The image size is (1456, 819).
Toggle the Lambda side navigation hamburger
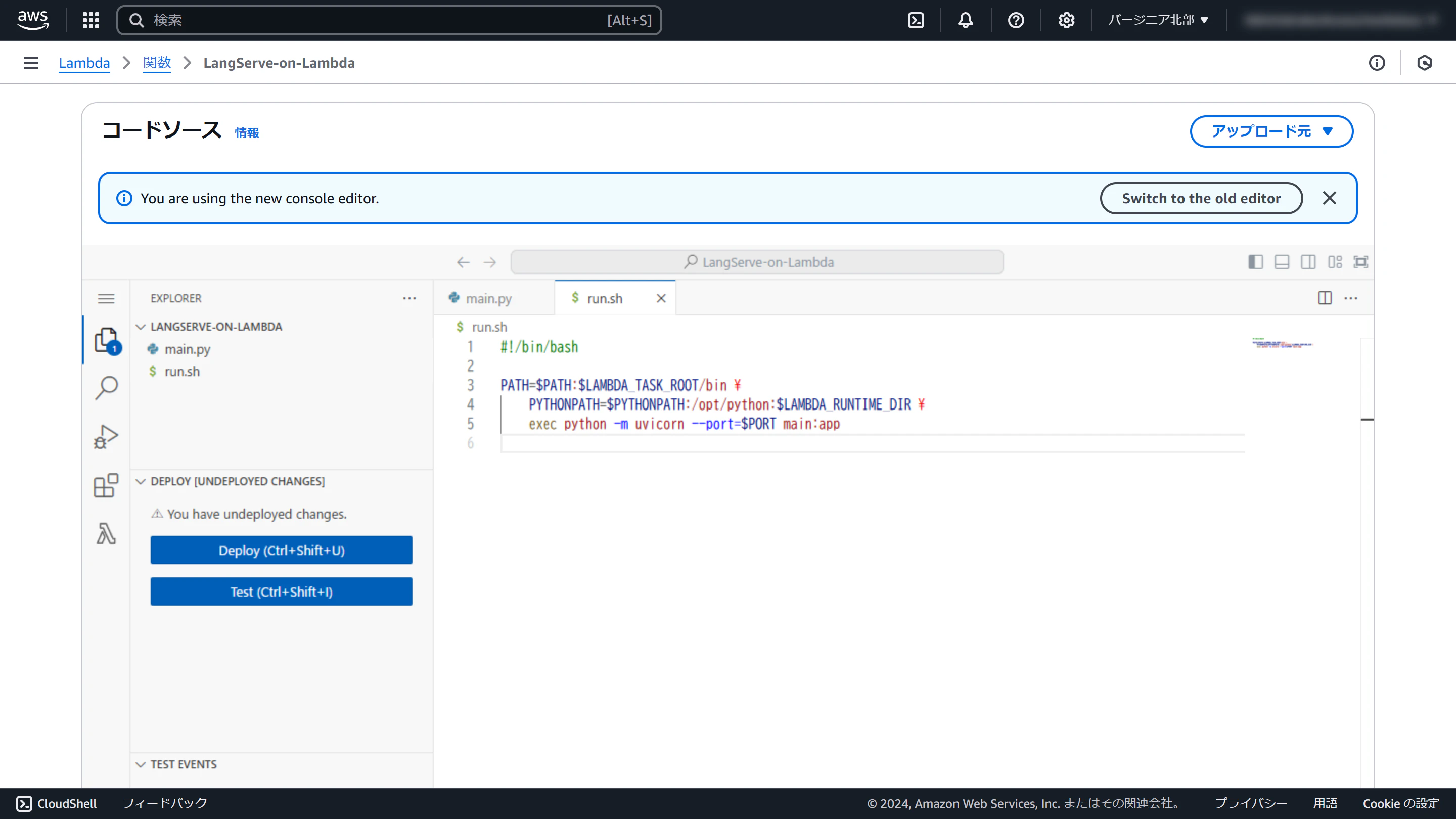pyautogui.click(x=31, y=63)
